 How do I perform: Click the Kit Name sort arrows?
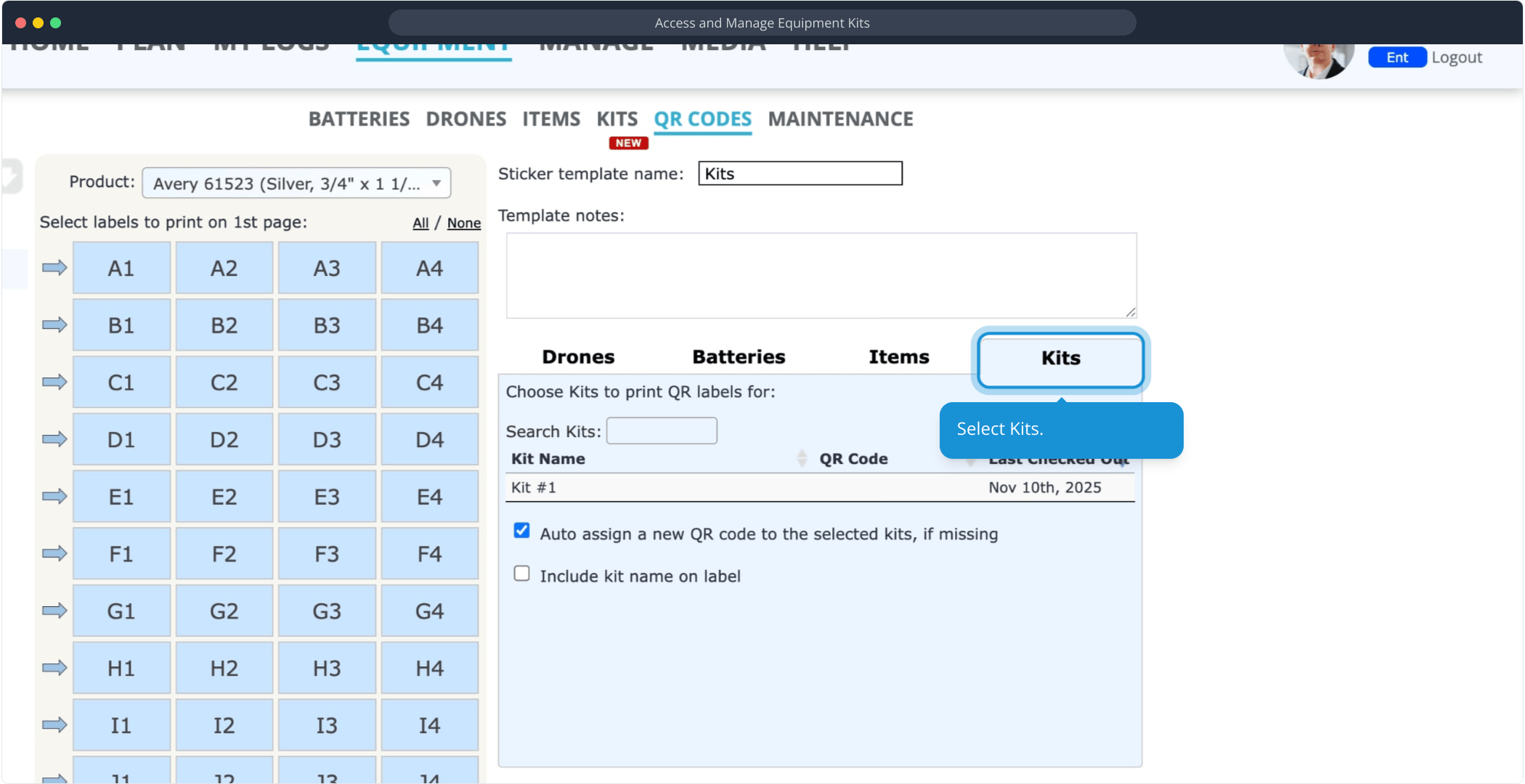point(802,458)
